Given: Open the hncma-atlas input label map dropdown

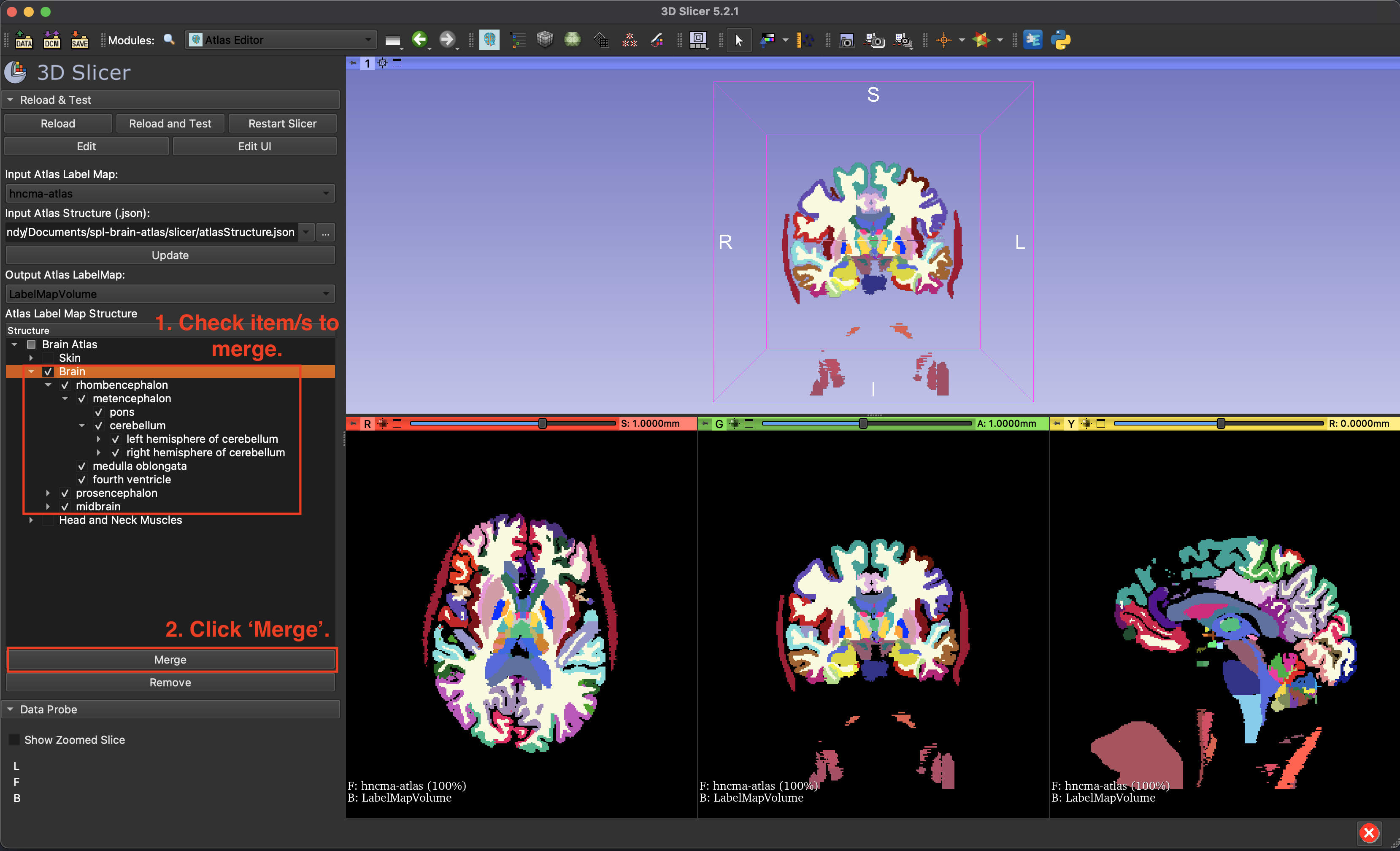Looking at the screenshot, I should 169,193.
